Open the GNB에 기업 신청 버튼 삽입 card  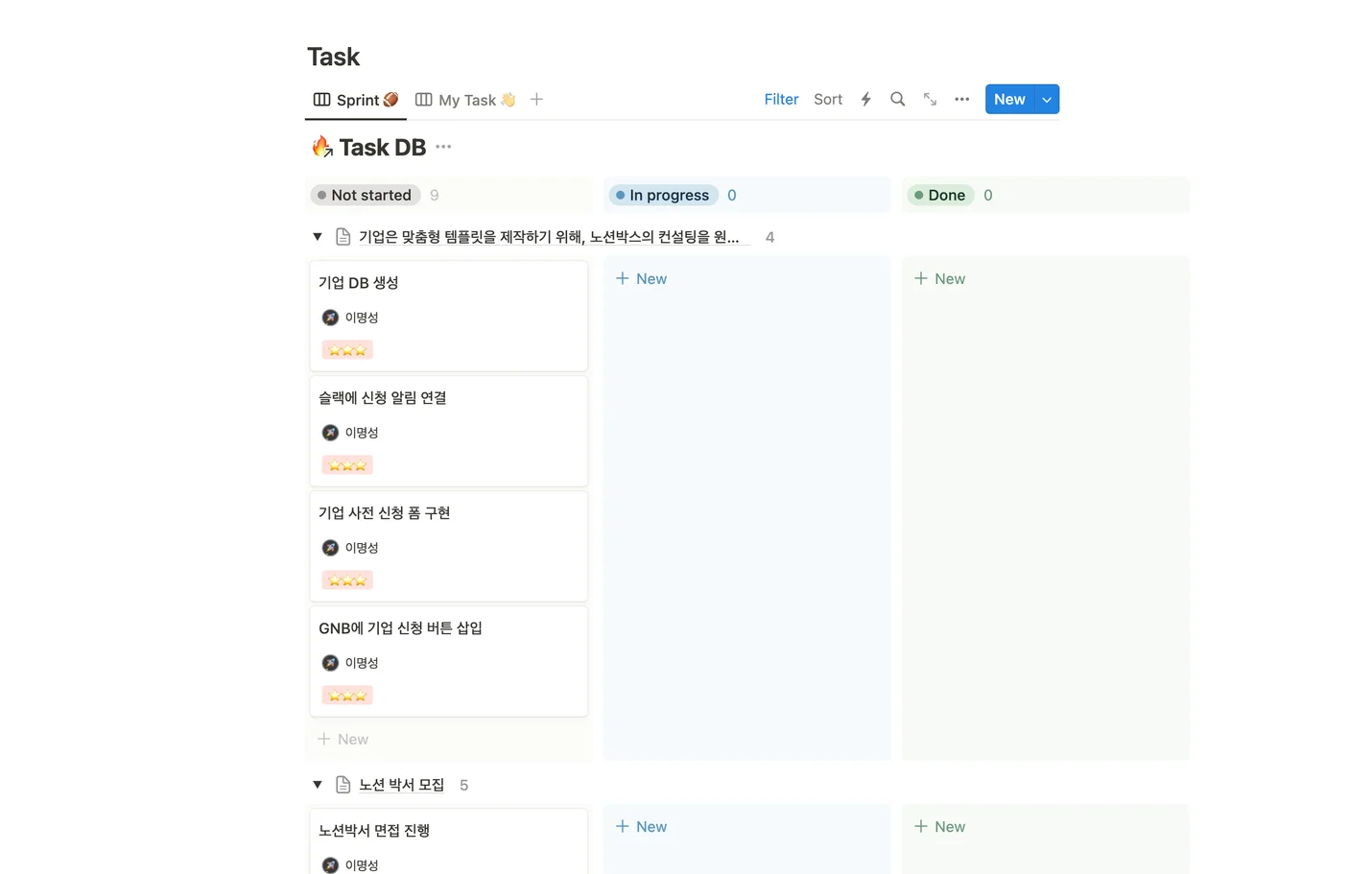pos(448,661)
